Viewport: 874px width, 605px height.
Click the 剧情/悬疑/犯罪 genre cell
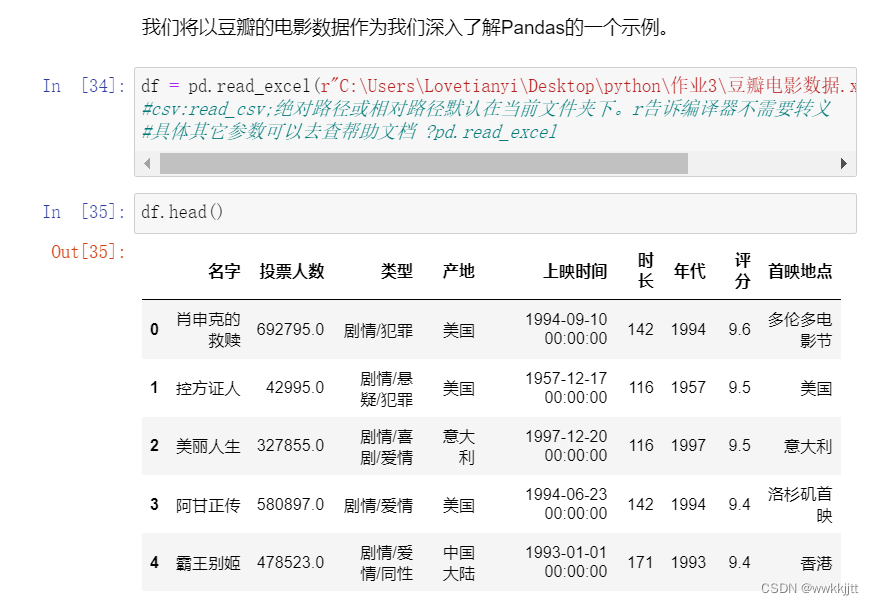[386, 389]
